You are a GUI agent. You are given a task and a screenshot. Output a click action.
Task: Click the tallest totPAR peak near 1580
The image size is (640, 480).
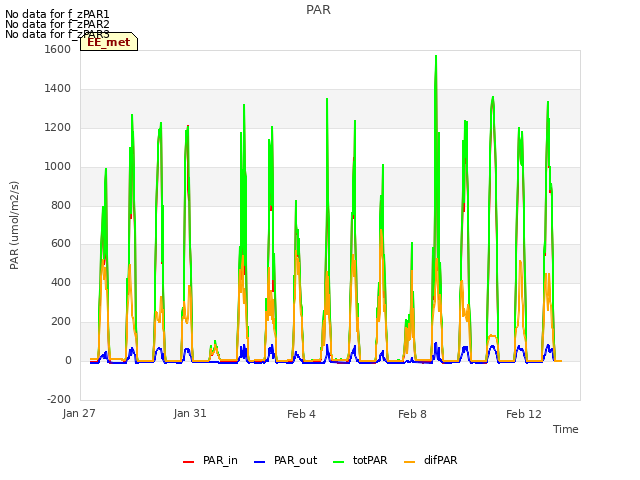[x=436, y=56]
